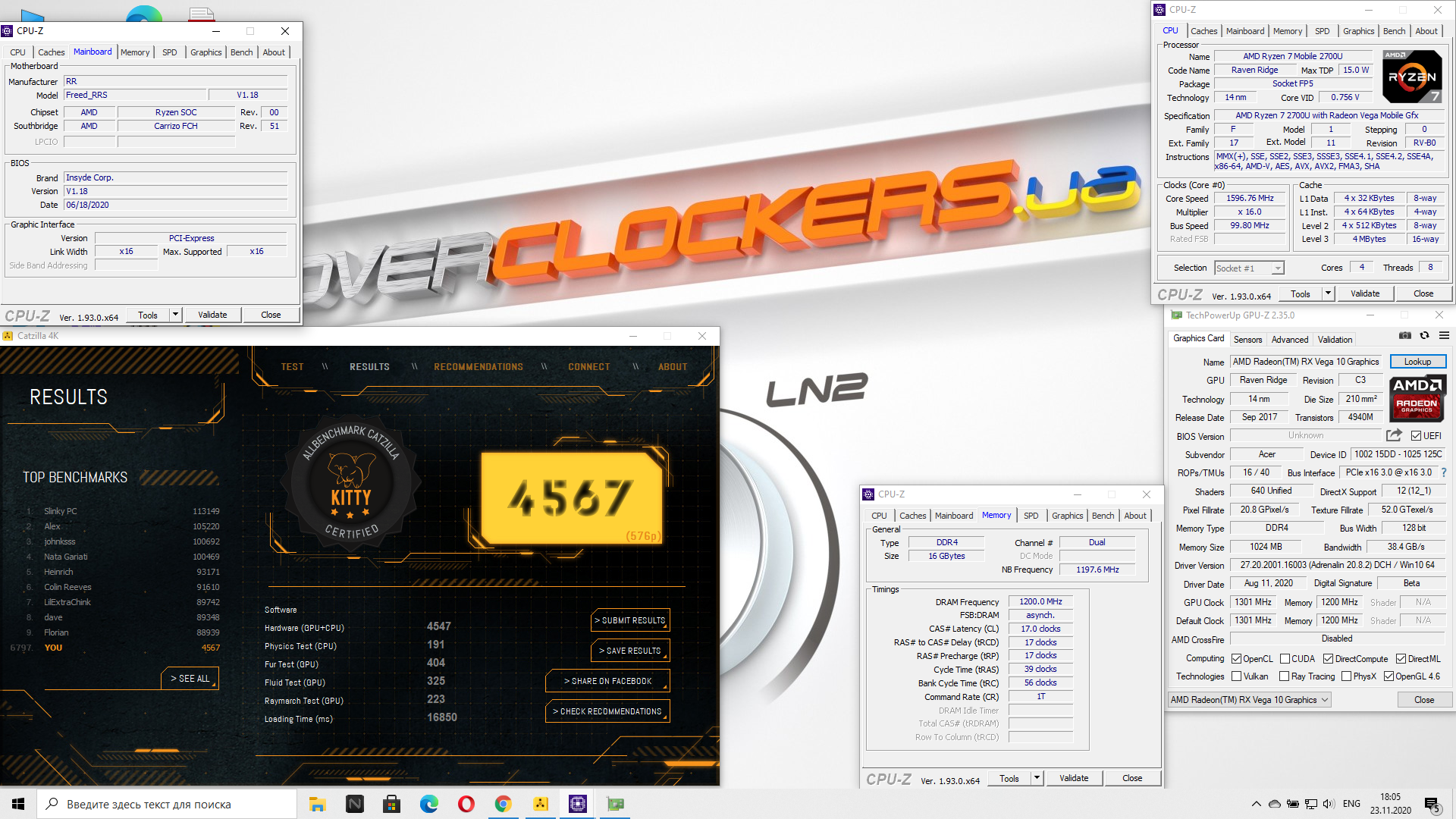1456x819 pixels.
Task: Toggle the OpenCL checkbox
Action: (x=1237, y=658)
